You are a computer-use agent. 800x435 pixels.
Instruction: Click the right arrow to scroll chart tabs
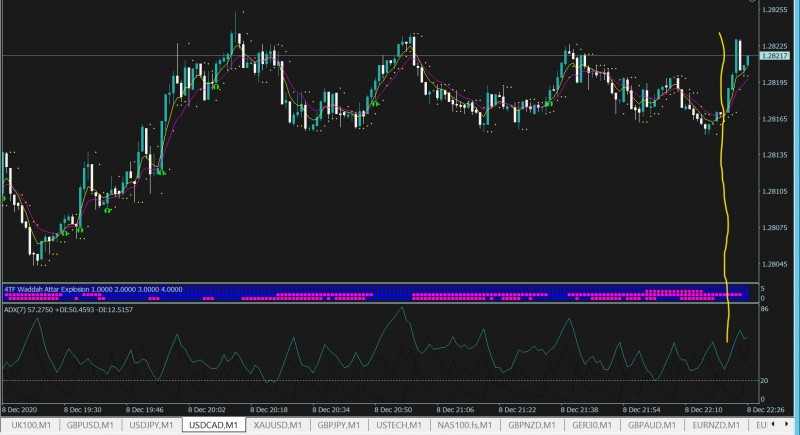789,424
